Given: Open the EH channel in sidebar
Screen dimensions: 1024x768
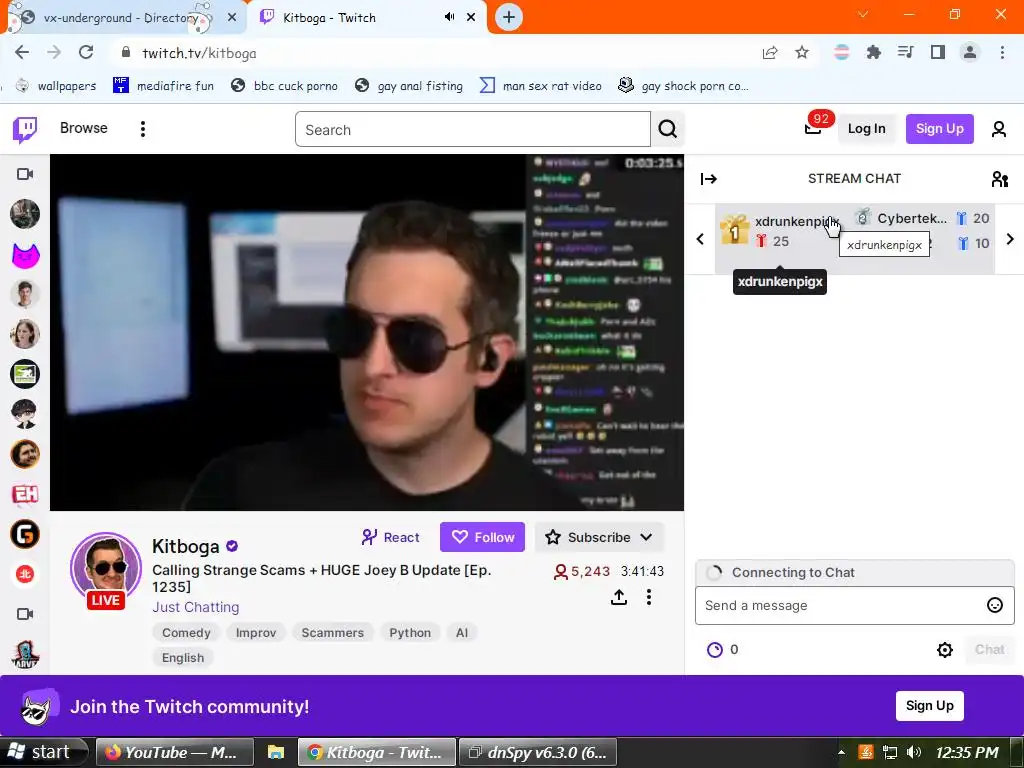Looking at the screenshot, I should [25, 494].
